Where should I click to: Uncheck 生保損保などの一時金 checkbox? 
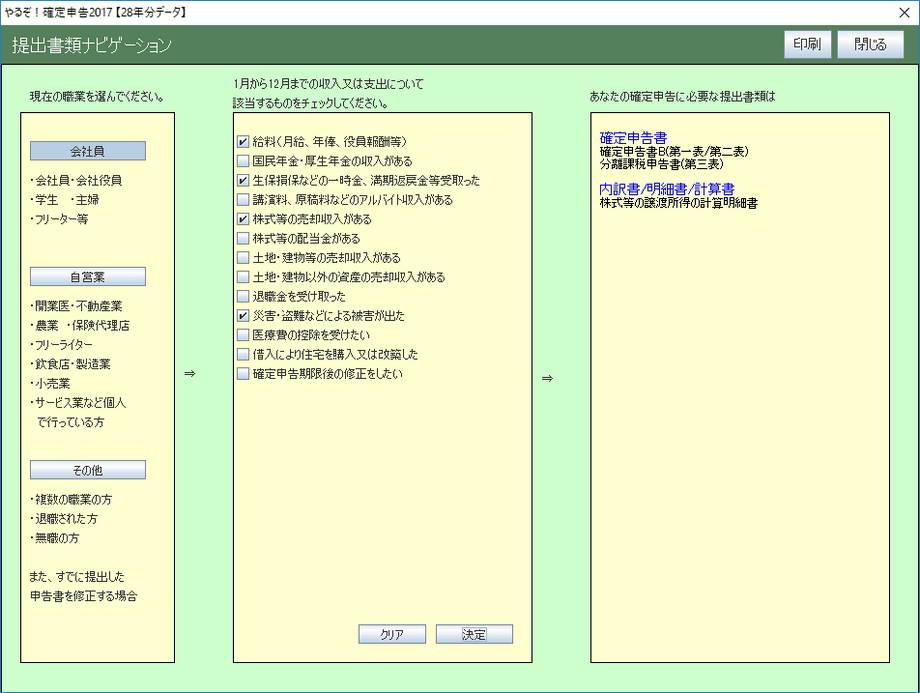click(x=243, y=180)
